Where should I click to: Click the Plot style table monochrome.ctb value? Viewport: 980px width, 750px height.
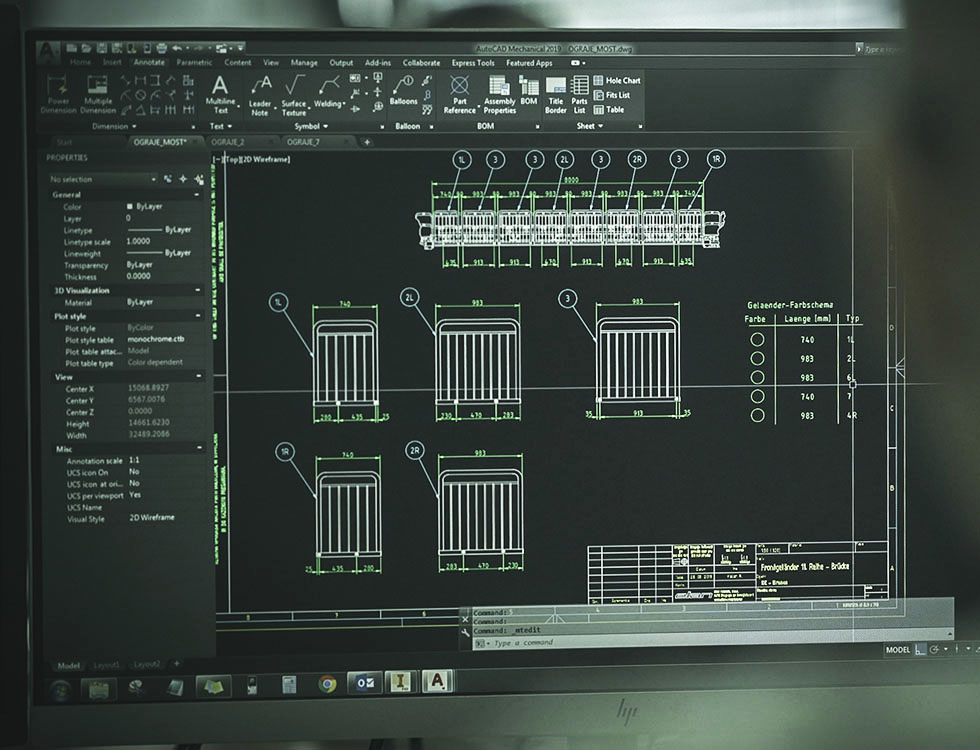[156, 339]
